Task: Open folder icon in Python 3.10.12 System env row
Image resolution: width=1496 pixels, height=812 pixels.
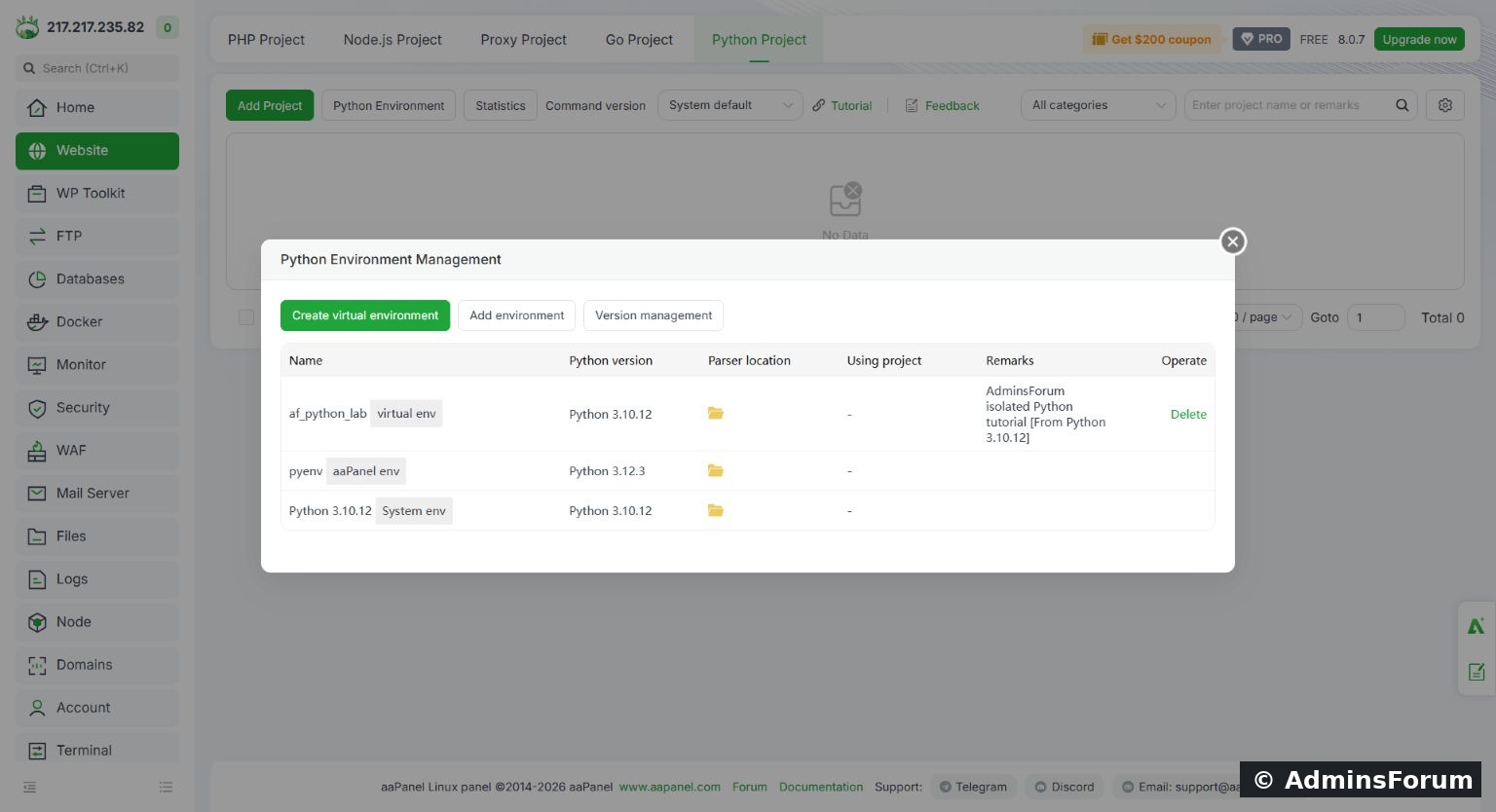Action: pos(715,510)
